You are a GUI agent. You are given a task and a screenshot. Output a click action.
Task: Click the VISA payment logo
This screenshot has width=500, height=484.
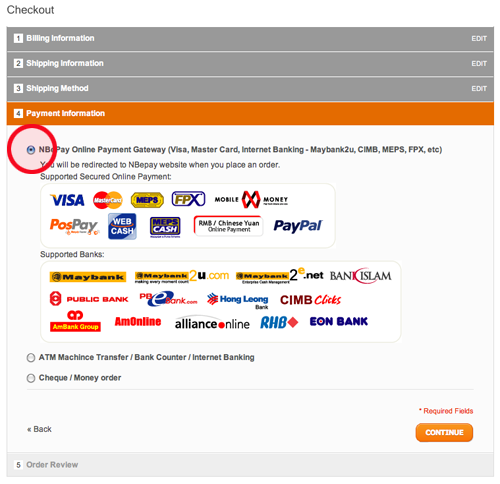[x=67, y=200]
